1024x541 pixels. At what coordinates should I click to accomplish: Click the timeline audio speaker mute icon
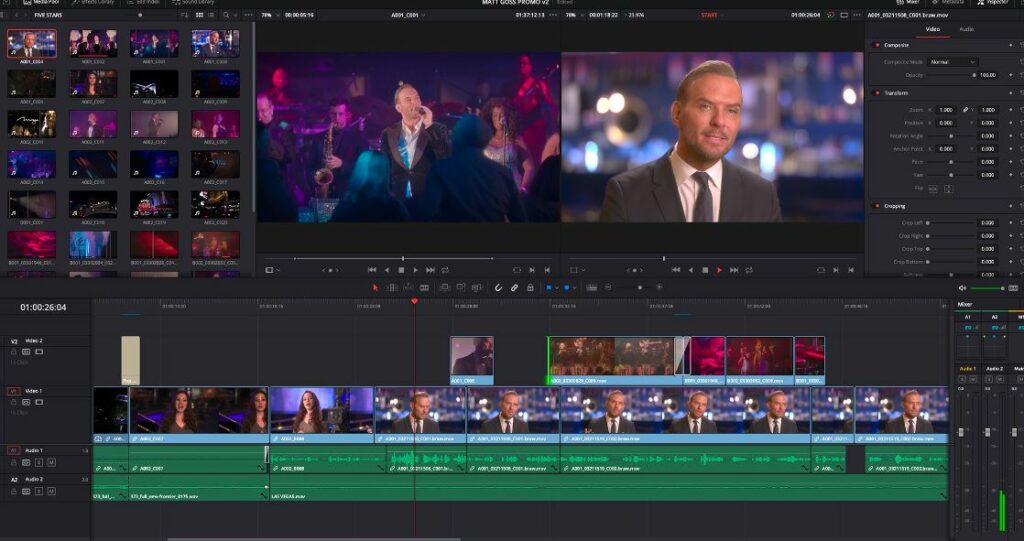tap(963, 288)
